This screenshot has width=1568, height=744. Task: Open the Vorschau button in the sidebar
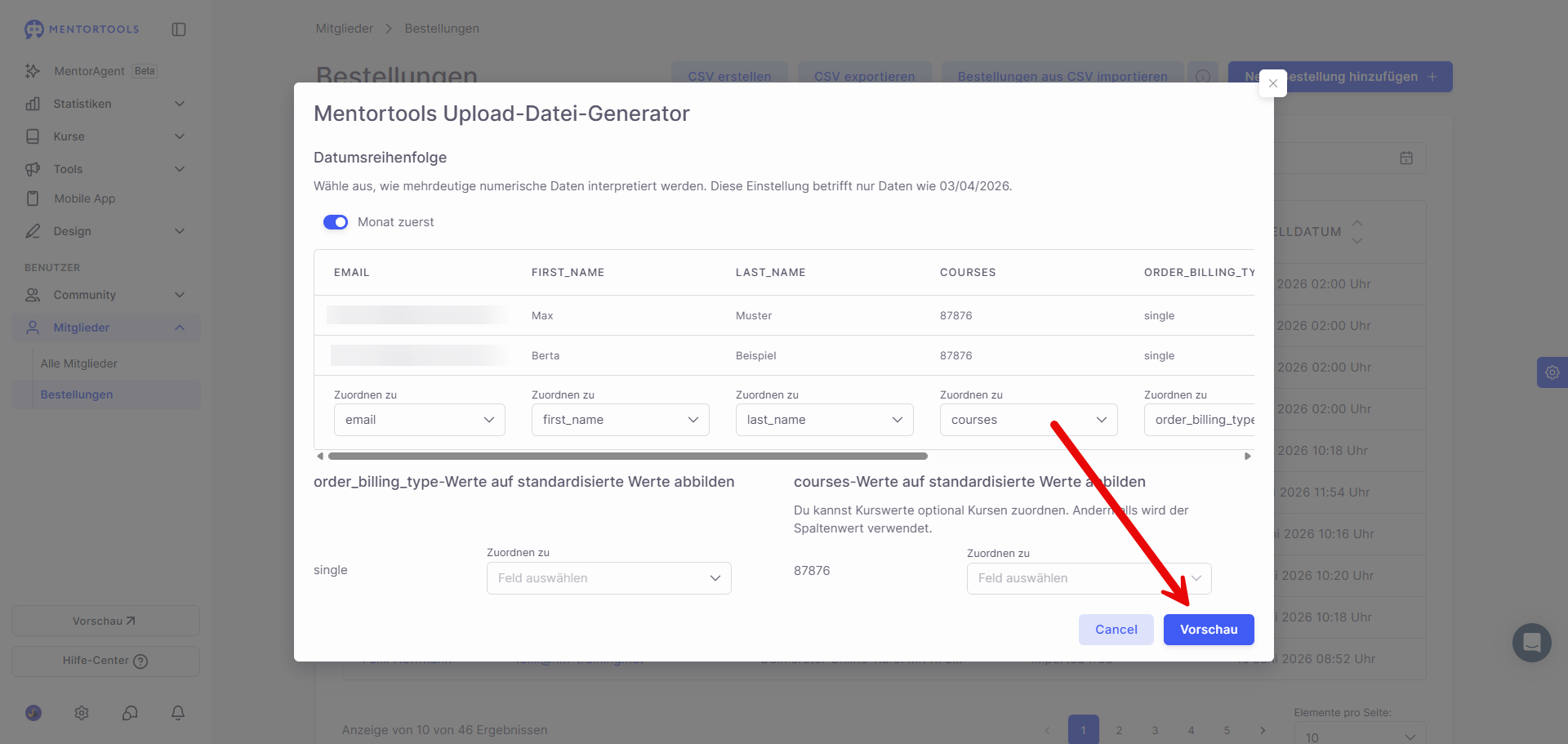coord(105,621)
